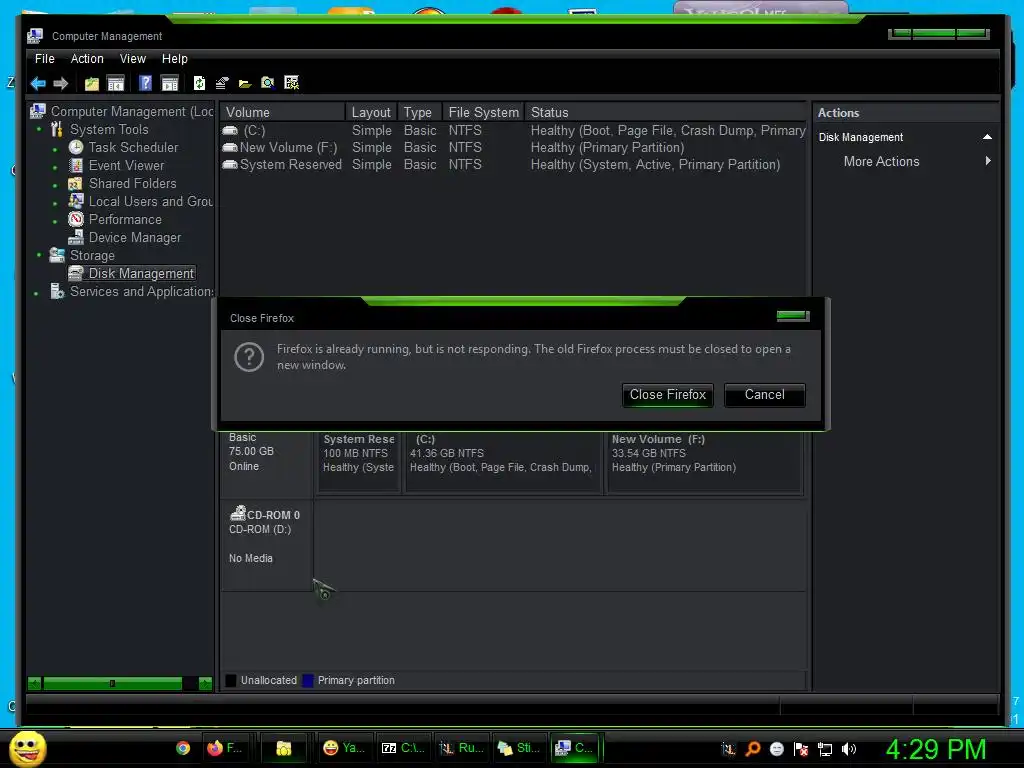Sort by the Volume column header
The image size is (1024, 768).
tap(283, 112)
